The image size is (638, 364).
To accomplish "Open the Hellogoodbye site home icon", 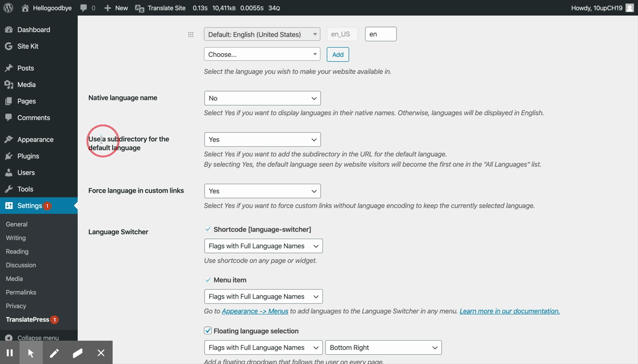I will tap(25, 8).
